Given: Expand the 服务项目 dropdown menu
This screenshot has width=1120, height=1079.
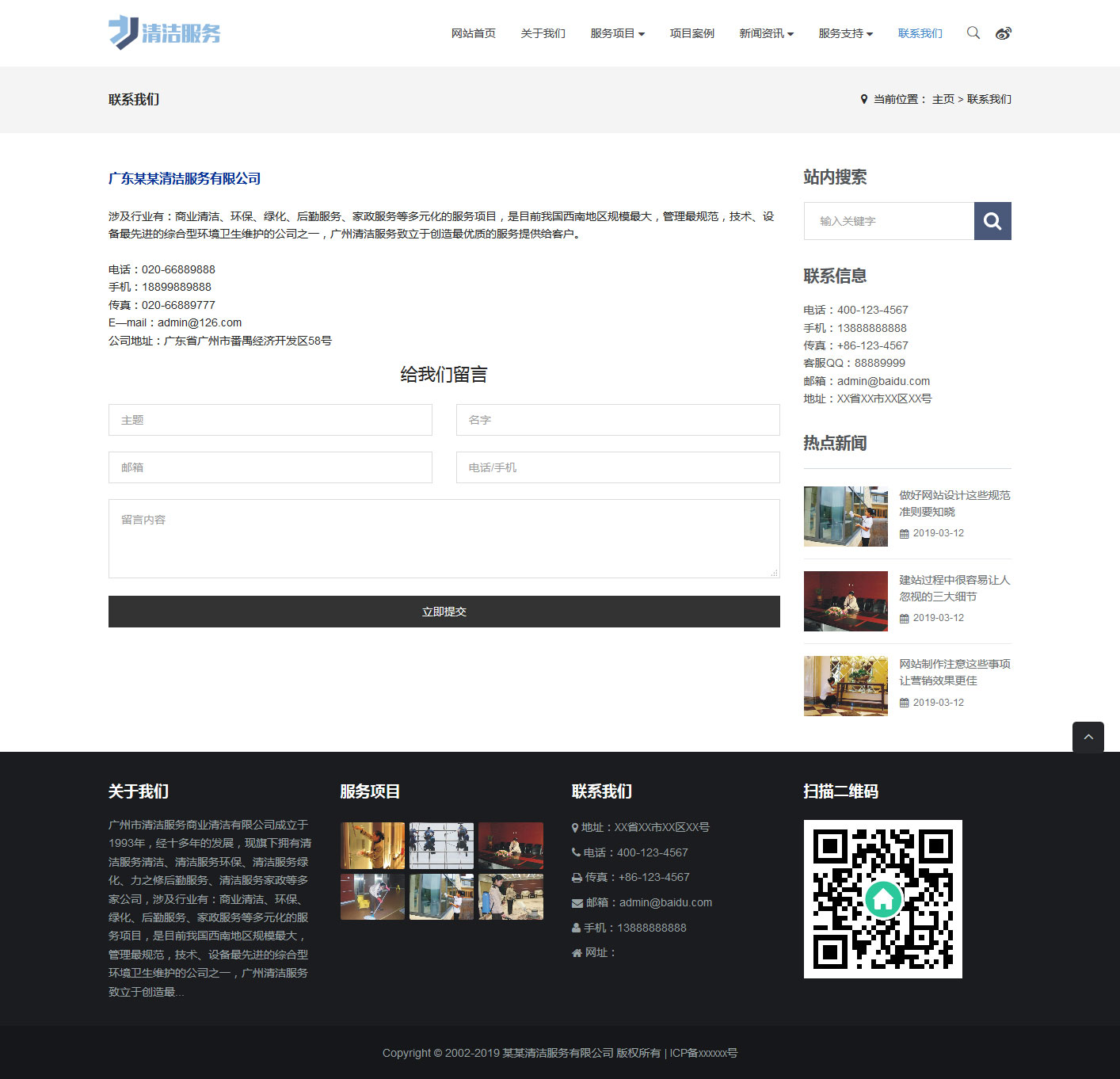Looking at the screenshot, I should coord(617,33).
